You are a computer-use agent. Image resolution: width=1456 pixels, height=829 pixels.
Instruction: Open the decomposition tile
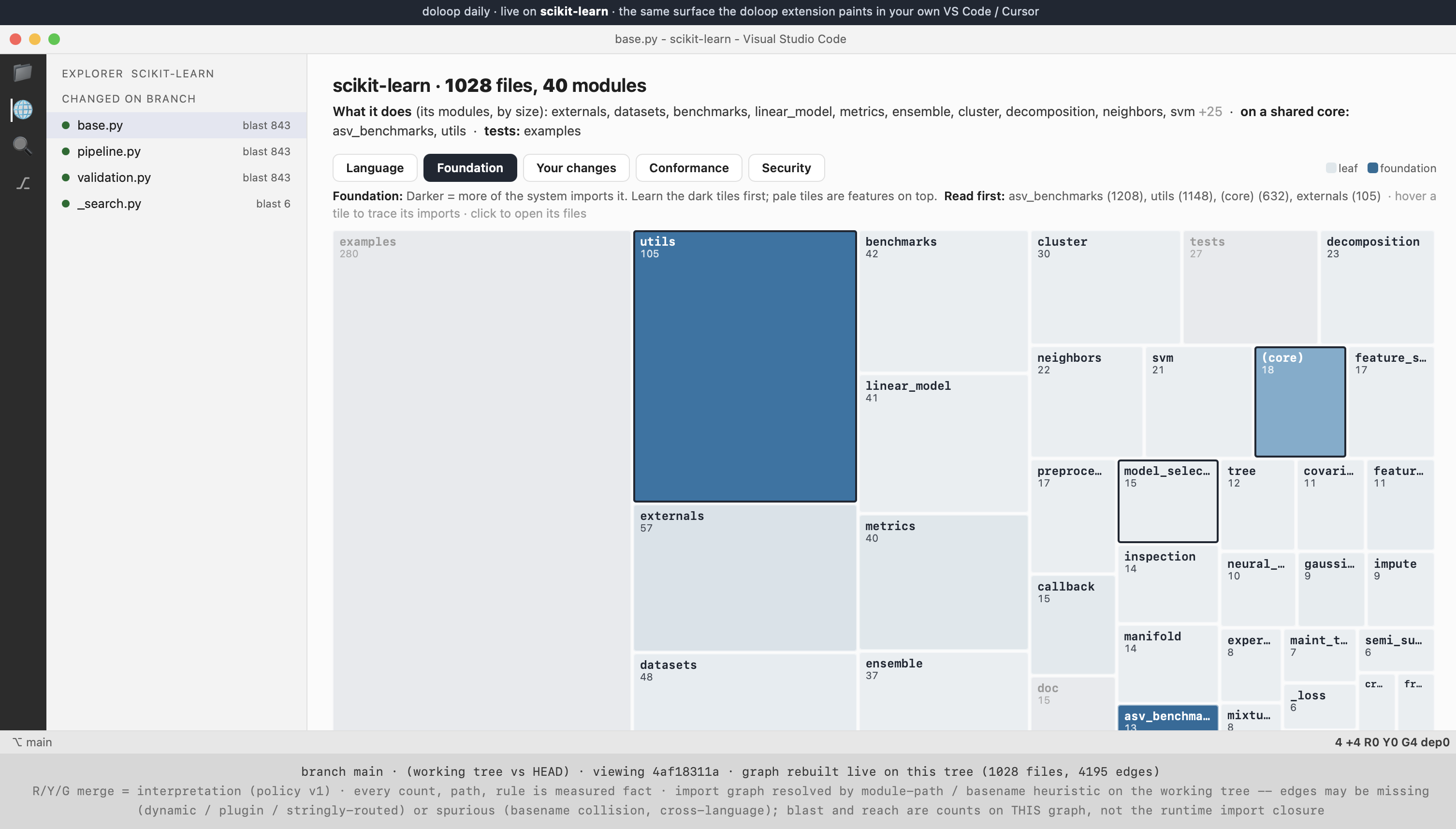click(x=1377, y=287)
